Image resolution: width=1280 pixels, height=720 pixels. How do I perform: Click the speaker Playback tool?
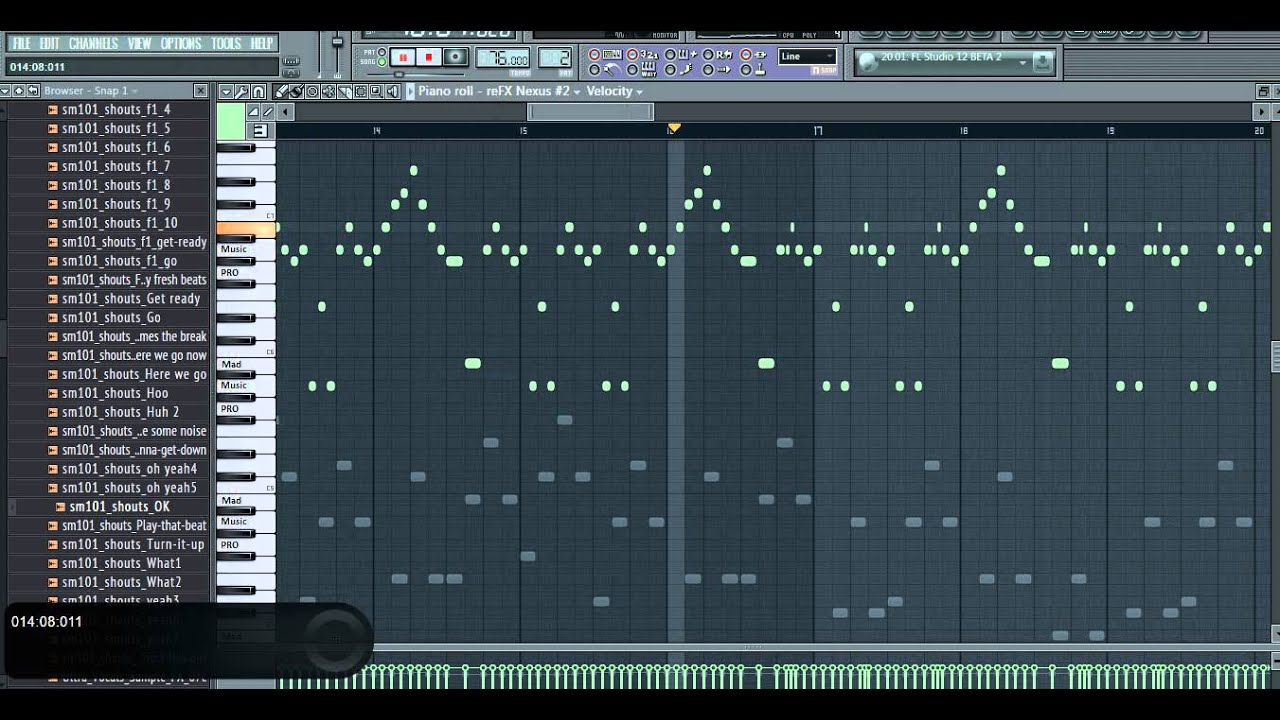[x=392, y=91]
